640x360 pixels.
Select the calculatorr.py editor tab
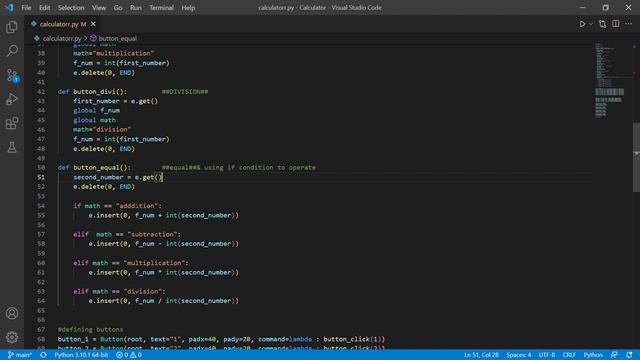[62, 24]
